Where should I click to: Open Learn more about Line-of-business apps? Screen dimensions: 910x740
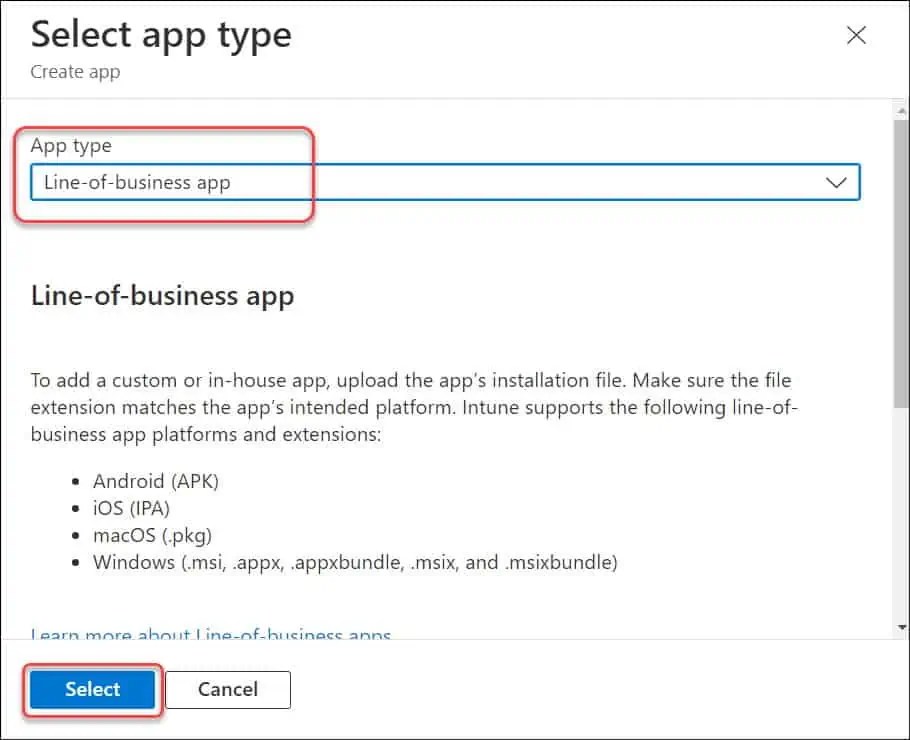tap(210, 633)
